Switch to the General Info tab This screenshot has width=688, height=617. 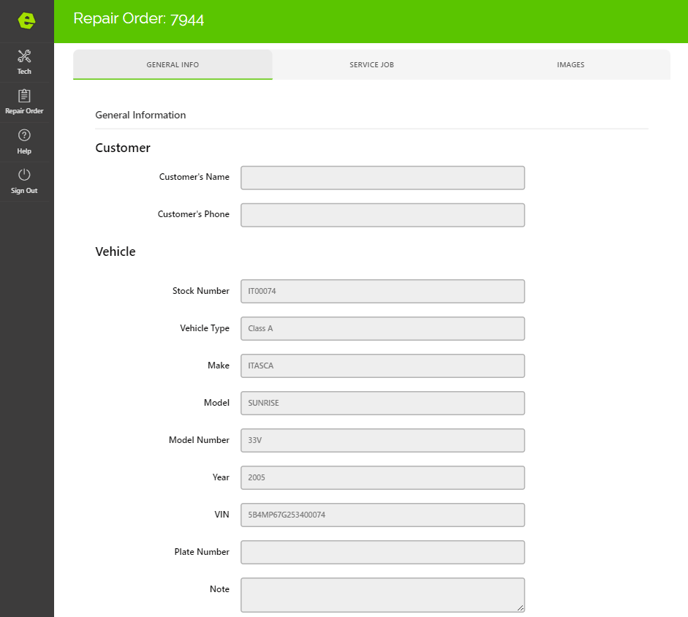coord(172,65)
